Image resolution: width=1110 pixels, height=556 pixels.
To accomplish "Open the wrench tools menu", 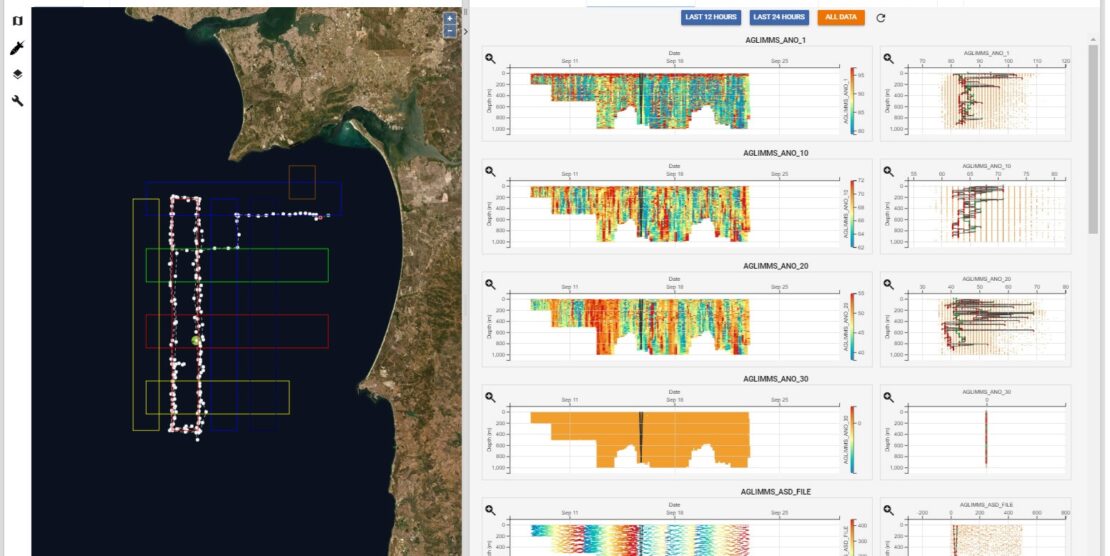I will click(17, 101).
